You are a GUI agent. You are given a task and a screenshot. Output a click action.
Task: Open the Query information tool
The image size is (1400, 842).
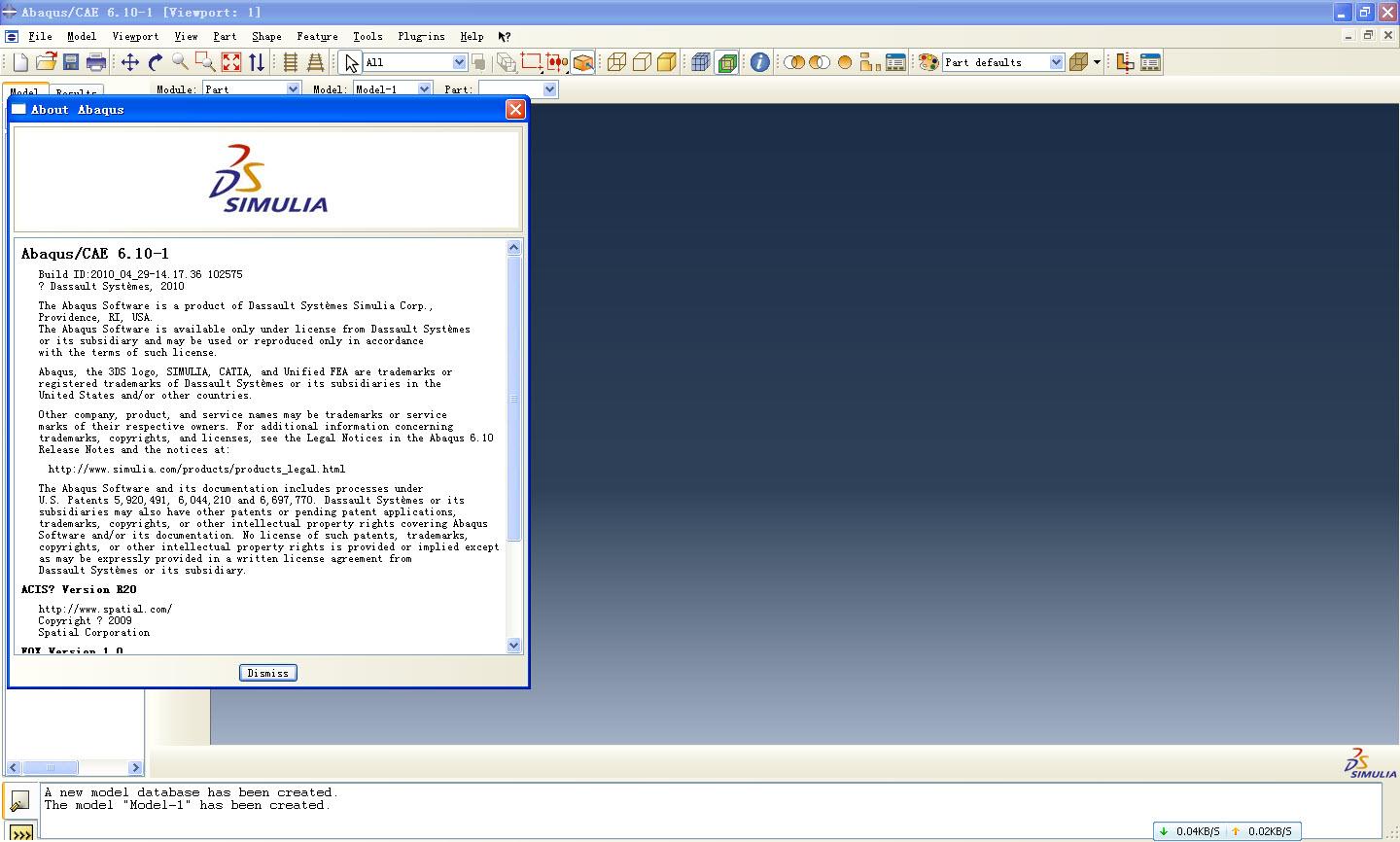(x=760, y=62)
